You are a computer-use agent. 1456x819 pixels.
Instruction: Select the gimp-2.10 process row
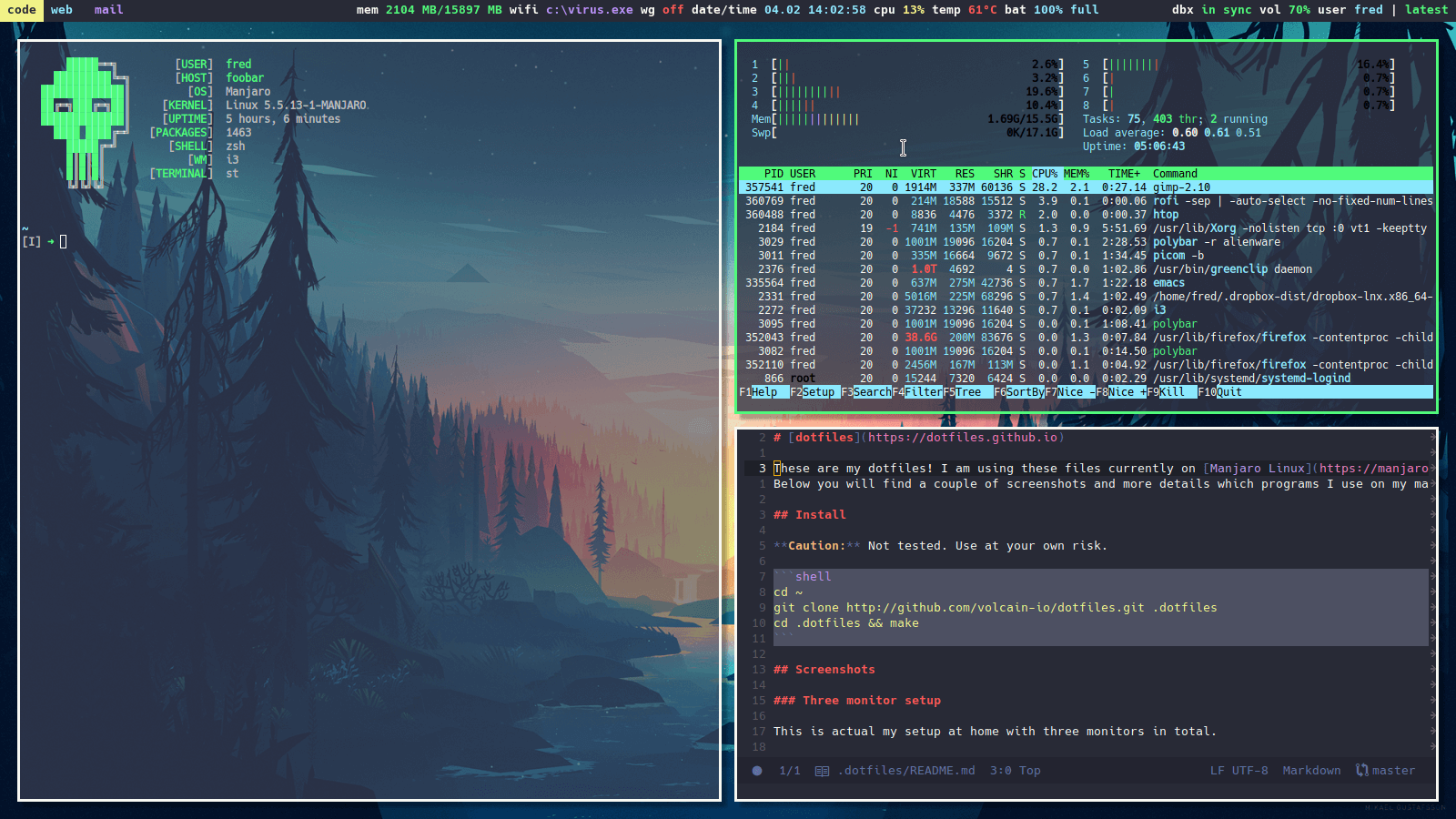click(1086, 187)
